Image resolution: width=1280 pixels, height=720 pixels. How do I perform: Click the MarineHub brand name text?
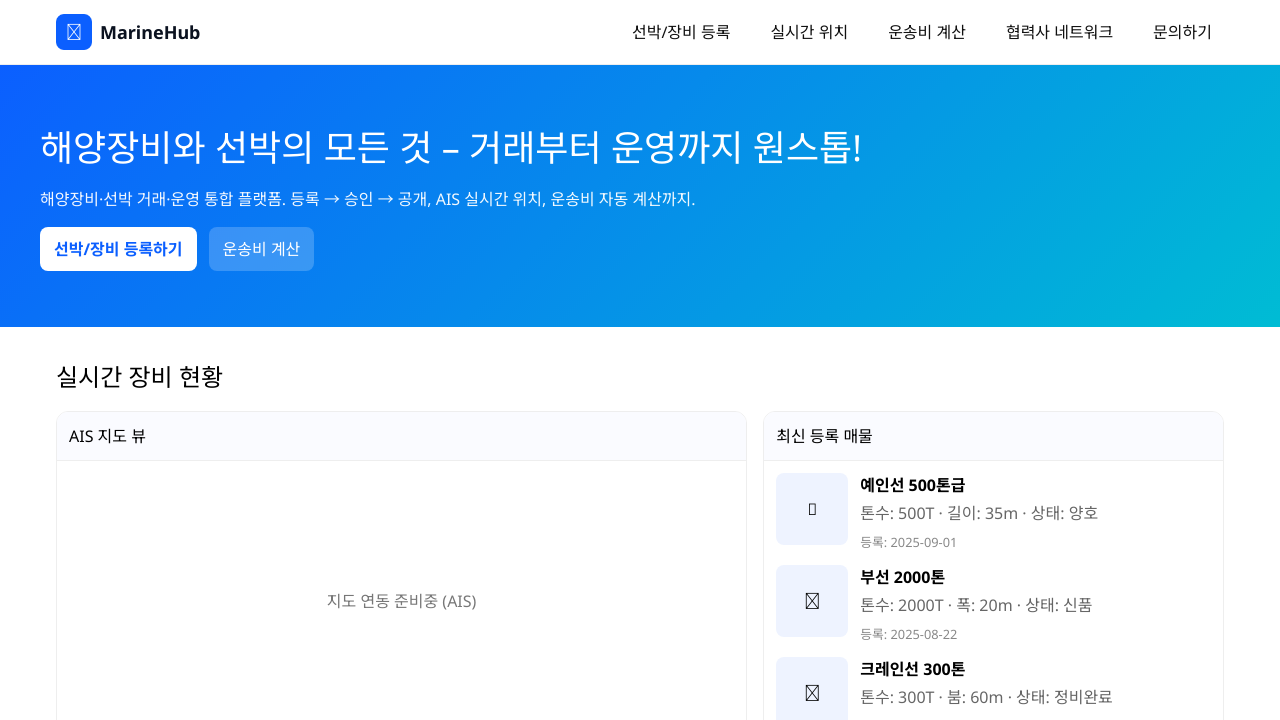pyautogui.click(x=150, y=33)
